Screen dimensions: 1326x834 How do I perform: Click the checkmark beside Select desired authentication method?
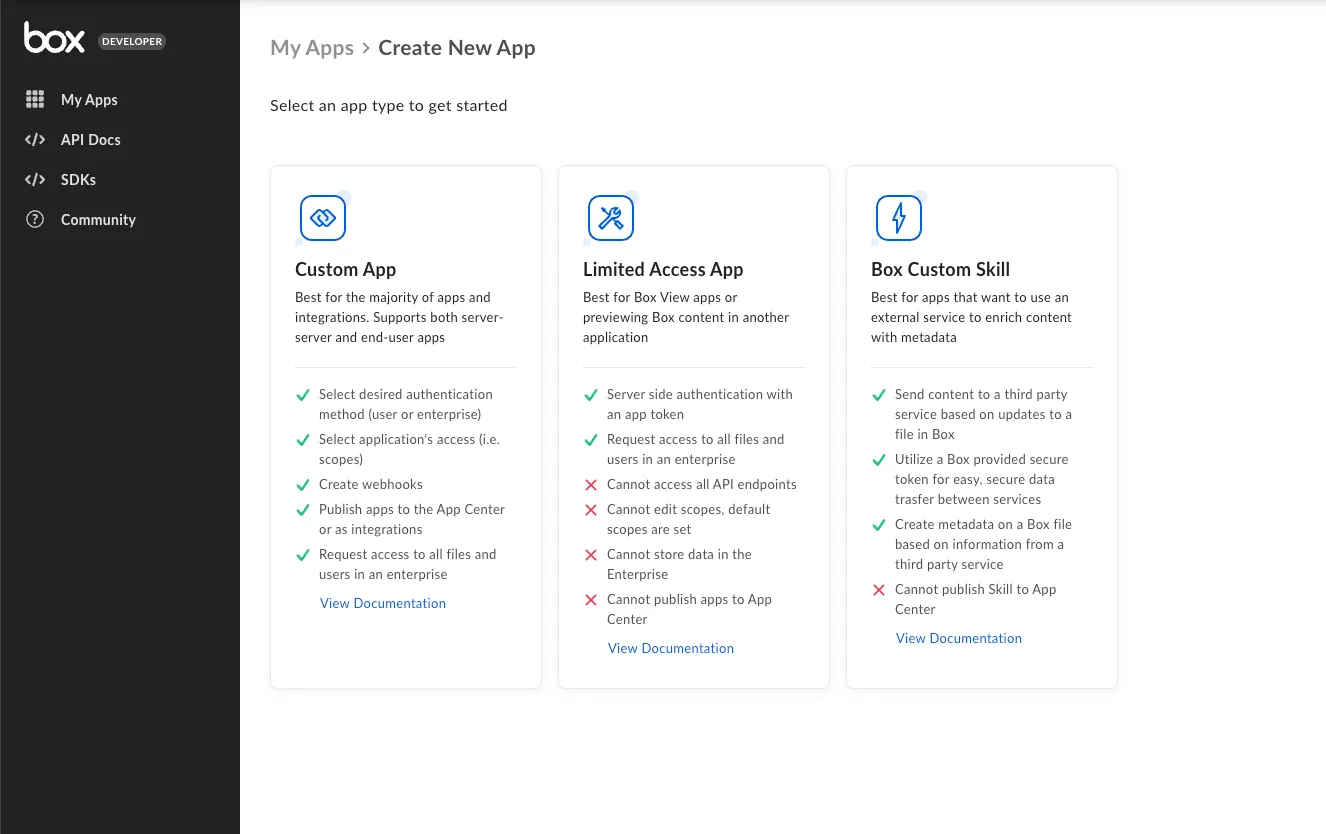[x=303, y=395]
